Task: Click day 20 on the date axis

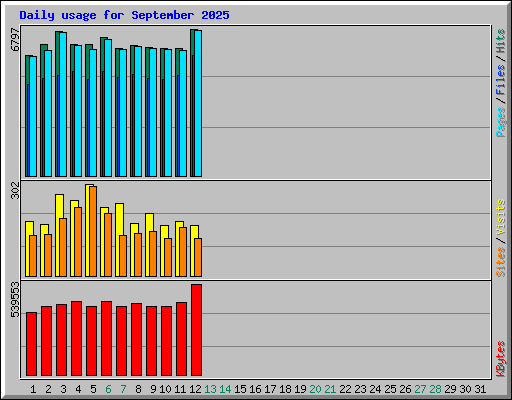Action: tap(315, 389)
